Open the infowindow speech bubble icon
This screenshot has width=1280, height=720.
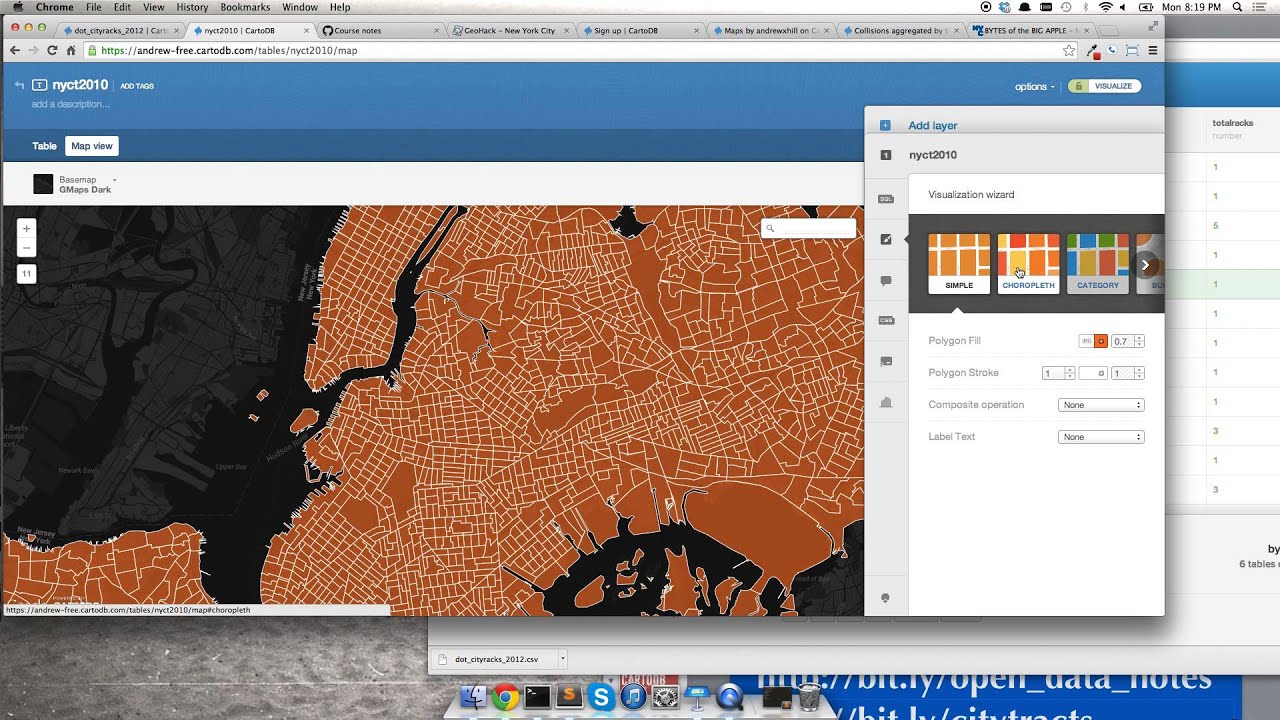point(885,281)
